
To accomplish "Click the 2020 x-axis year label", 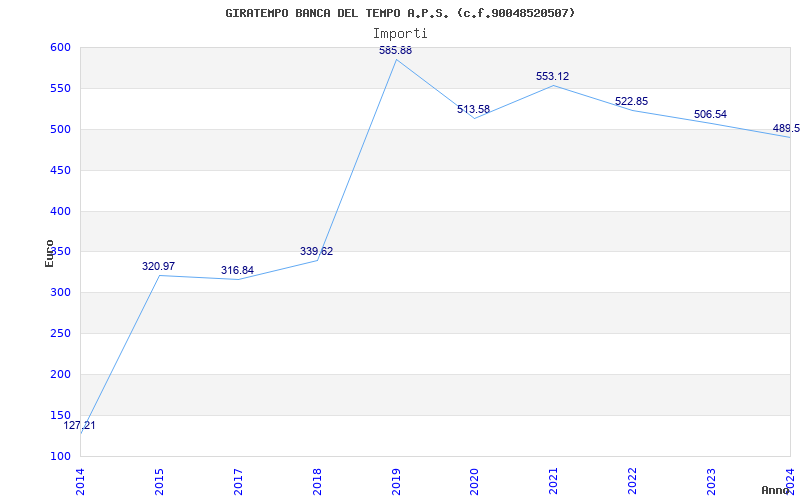I will pyautogui.click(x=475, y=481).
